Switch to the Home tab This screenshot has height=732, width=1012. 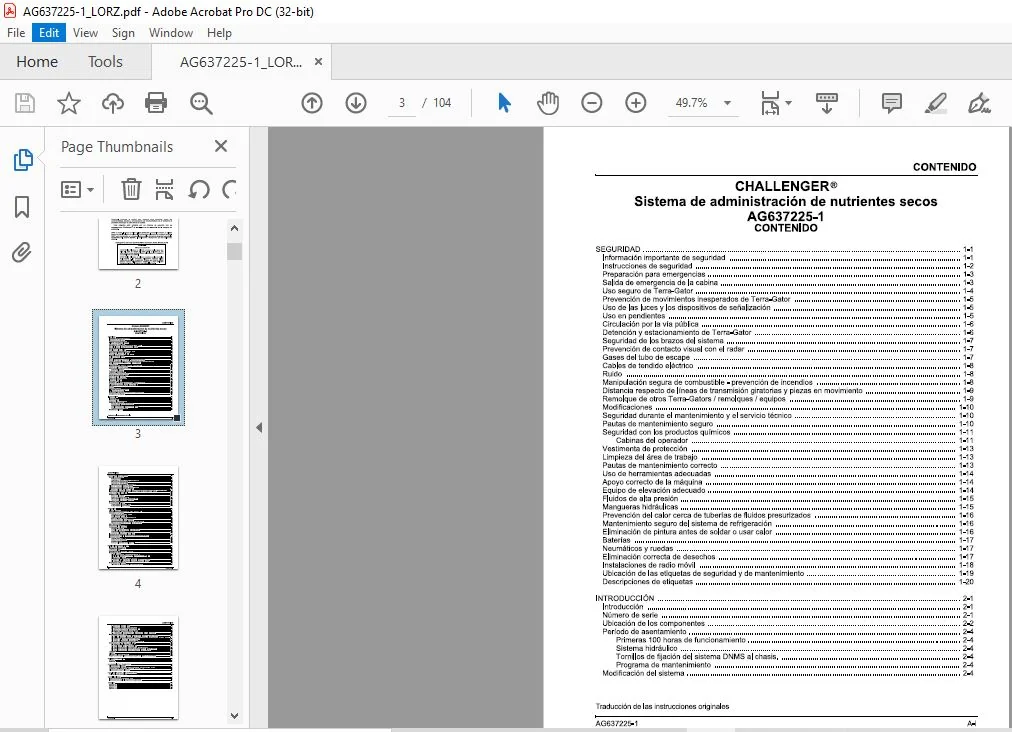coord(37,62)
